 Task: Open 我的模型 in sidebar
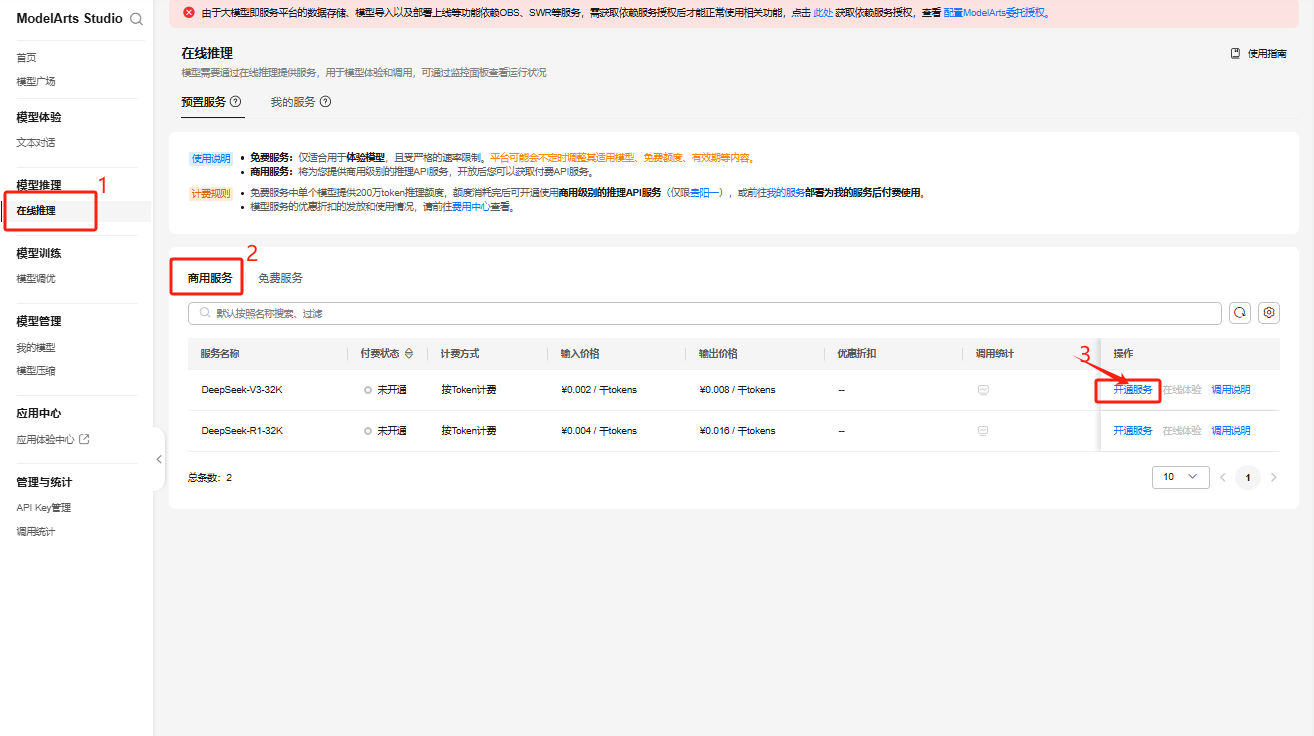[36, 348]
